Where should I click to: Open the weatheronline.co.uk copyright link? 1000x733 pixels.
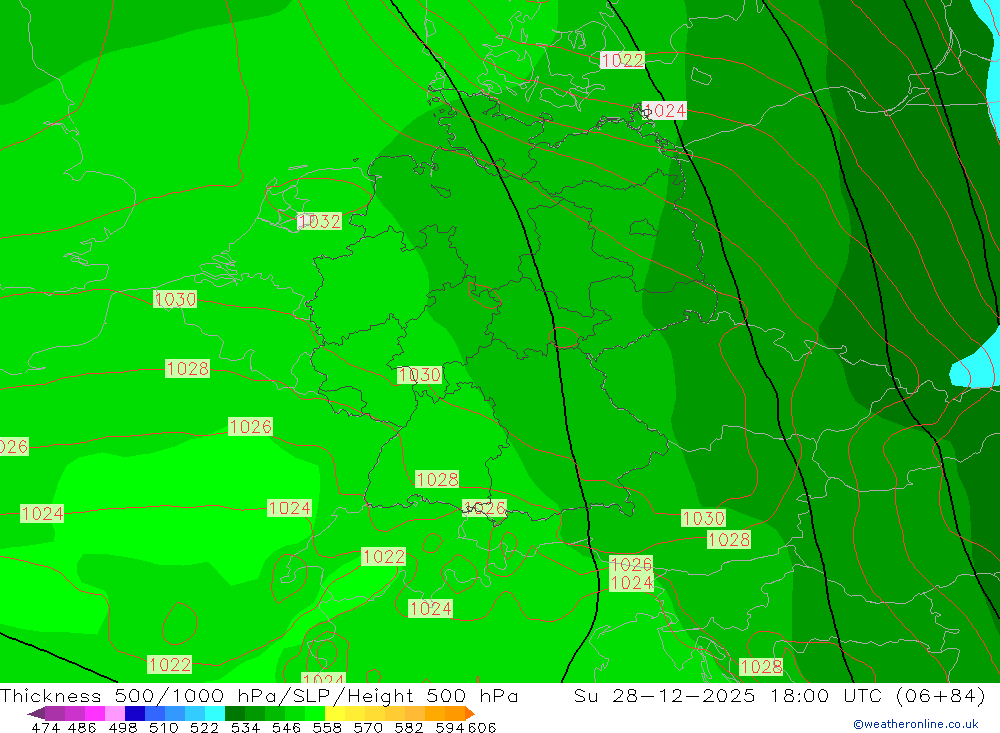(x=916, y=724)
